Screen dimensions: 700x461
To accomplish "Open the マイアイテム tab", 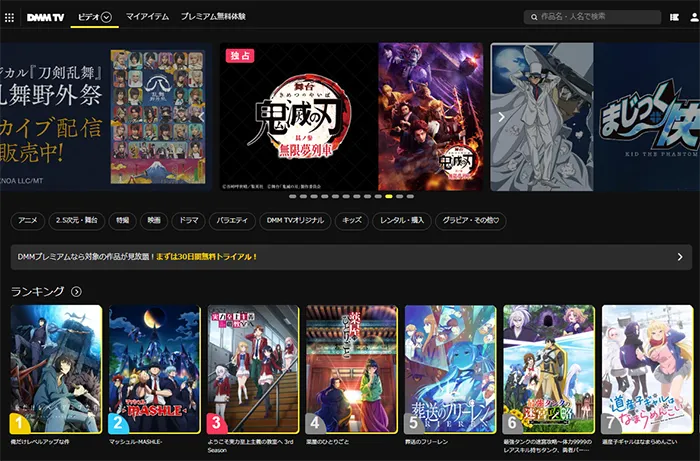I will pos(147,17).
